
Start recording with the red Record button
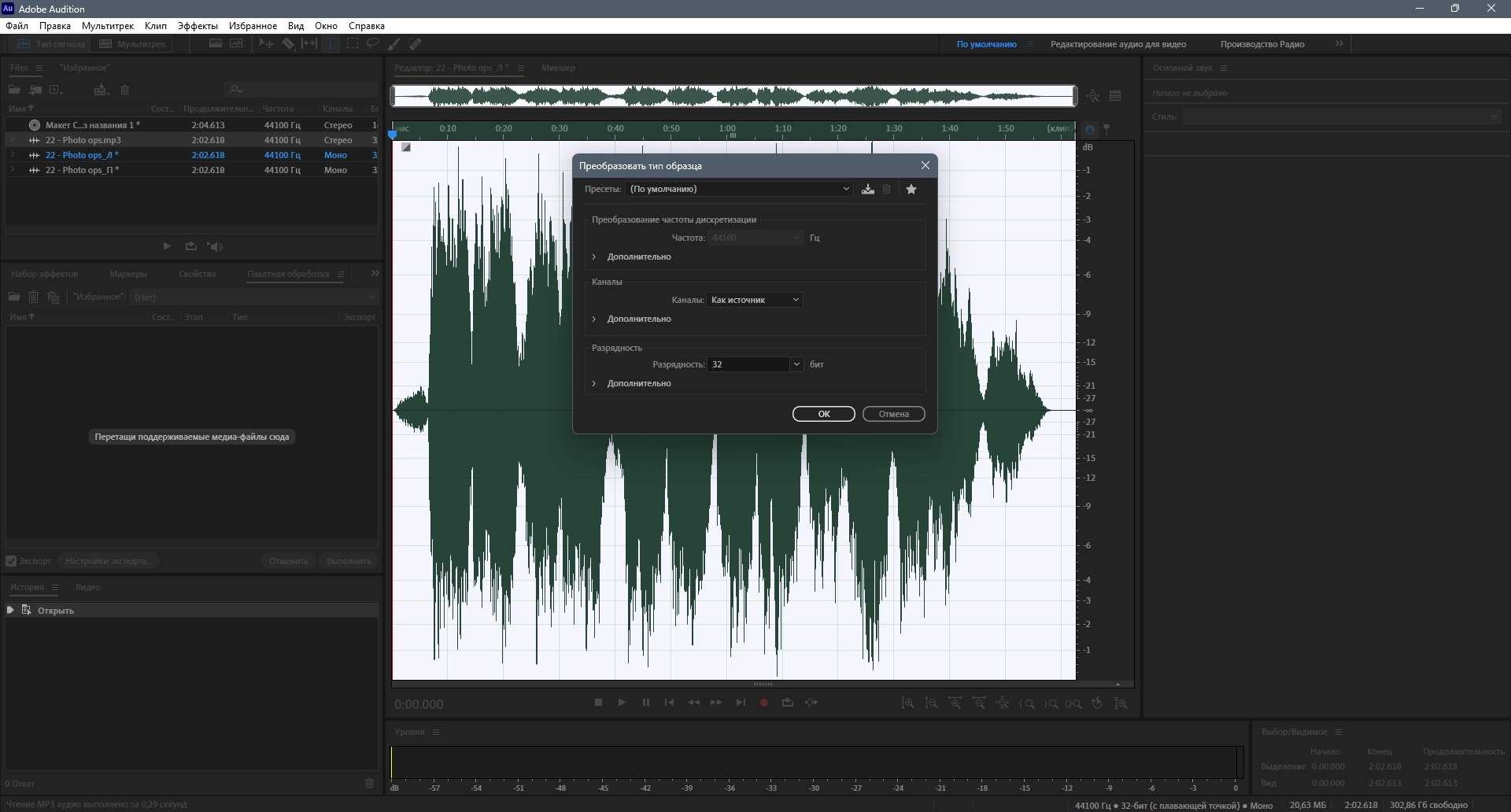763,703
